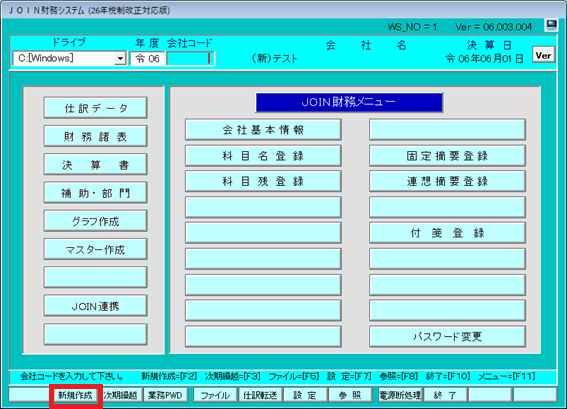The height and width of the screenshot is (409, 567).
Task: Click the 終了=[F10] hint text
Action: coord(448,376)
